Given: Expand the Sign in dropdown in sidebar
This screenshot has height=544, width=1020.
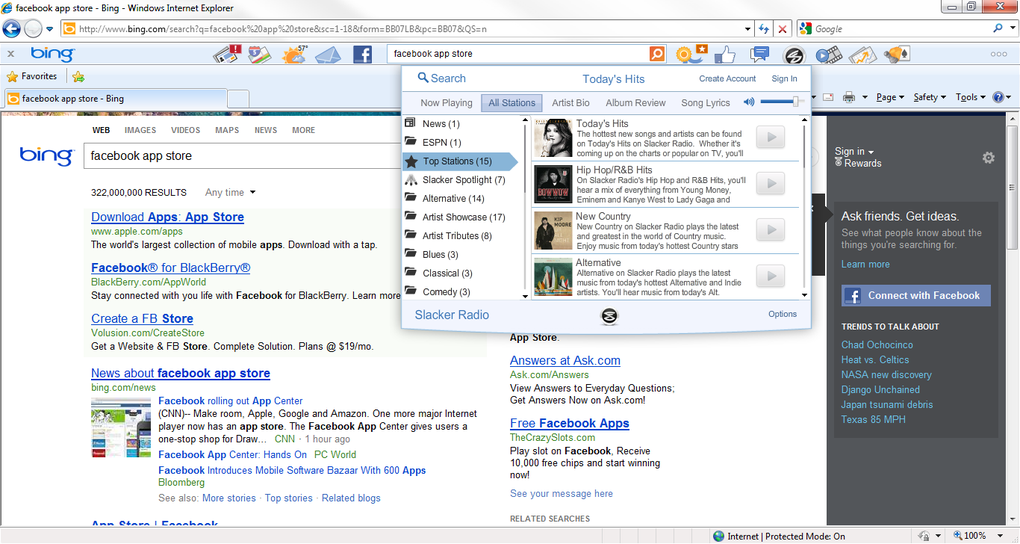Looking at the screenshot, I should tap(854, 151).
